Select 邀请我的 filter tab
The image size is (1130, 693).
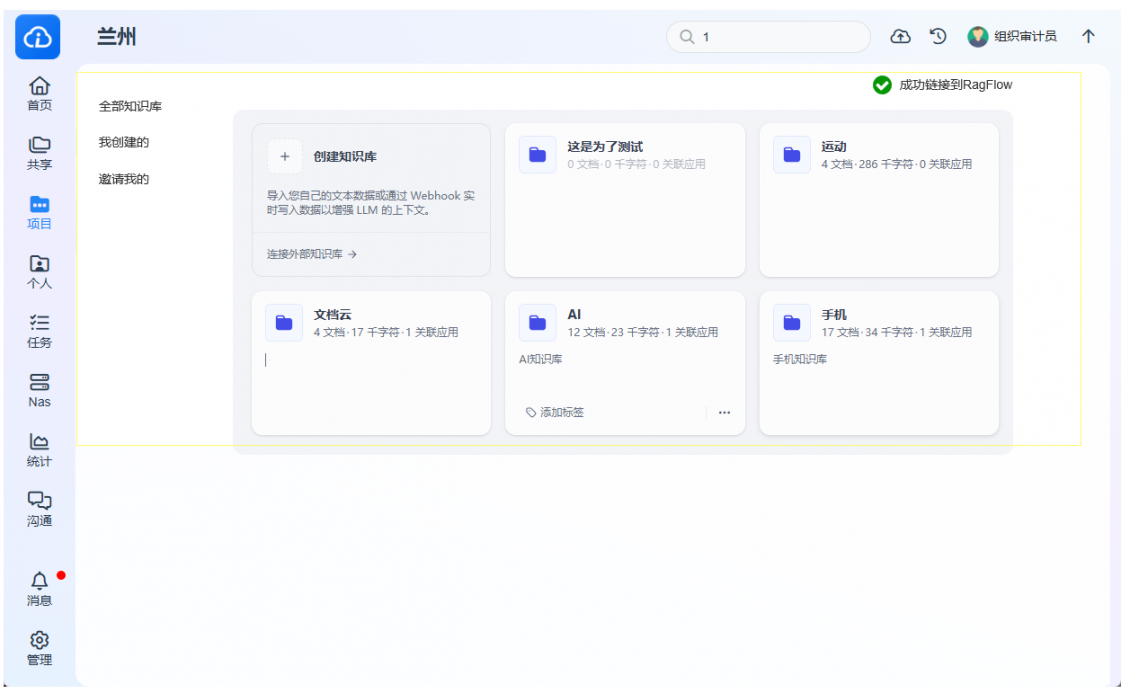tap(123, 180)
